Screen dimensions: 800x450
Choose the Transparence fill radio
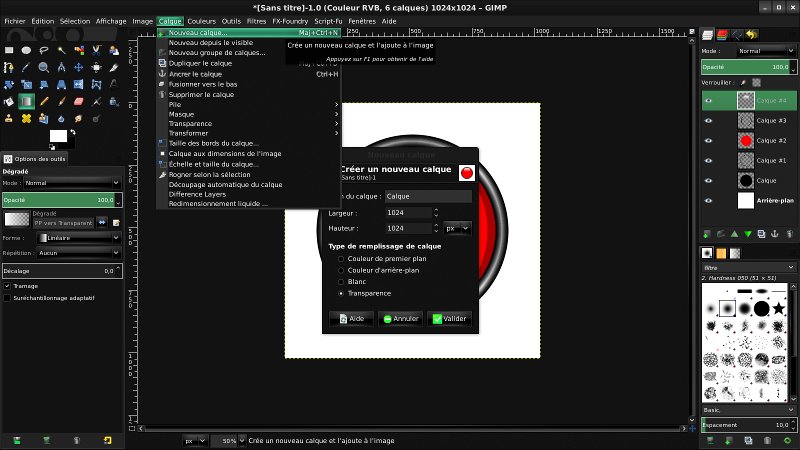(x=341, y=293)
